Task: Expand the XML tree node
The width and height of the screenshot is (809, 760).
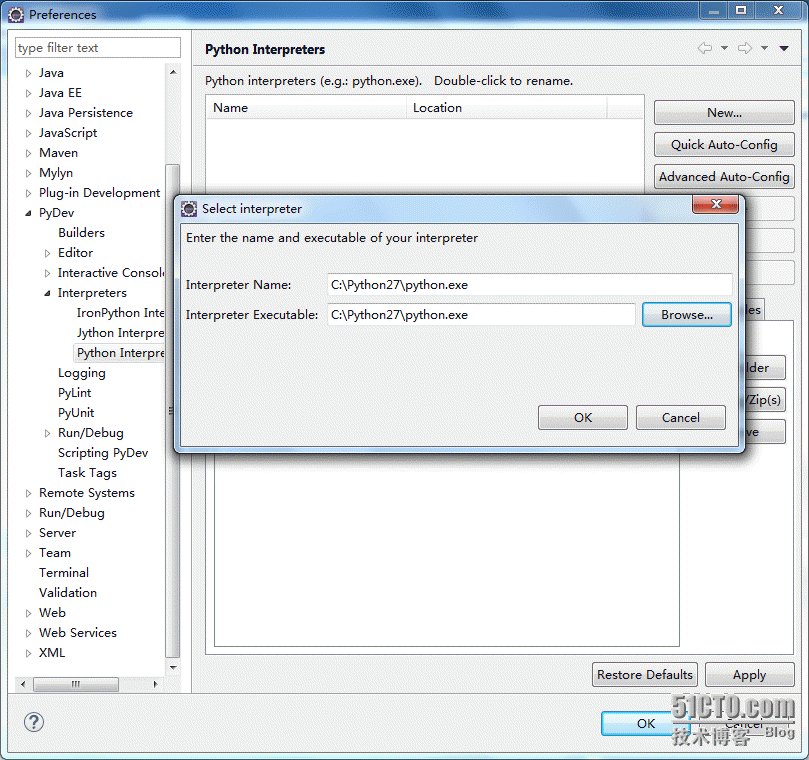Action: 28,653
